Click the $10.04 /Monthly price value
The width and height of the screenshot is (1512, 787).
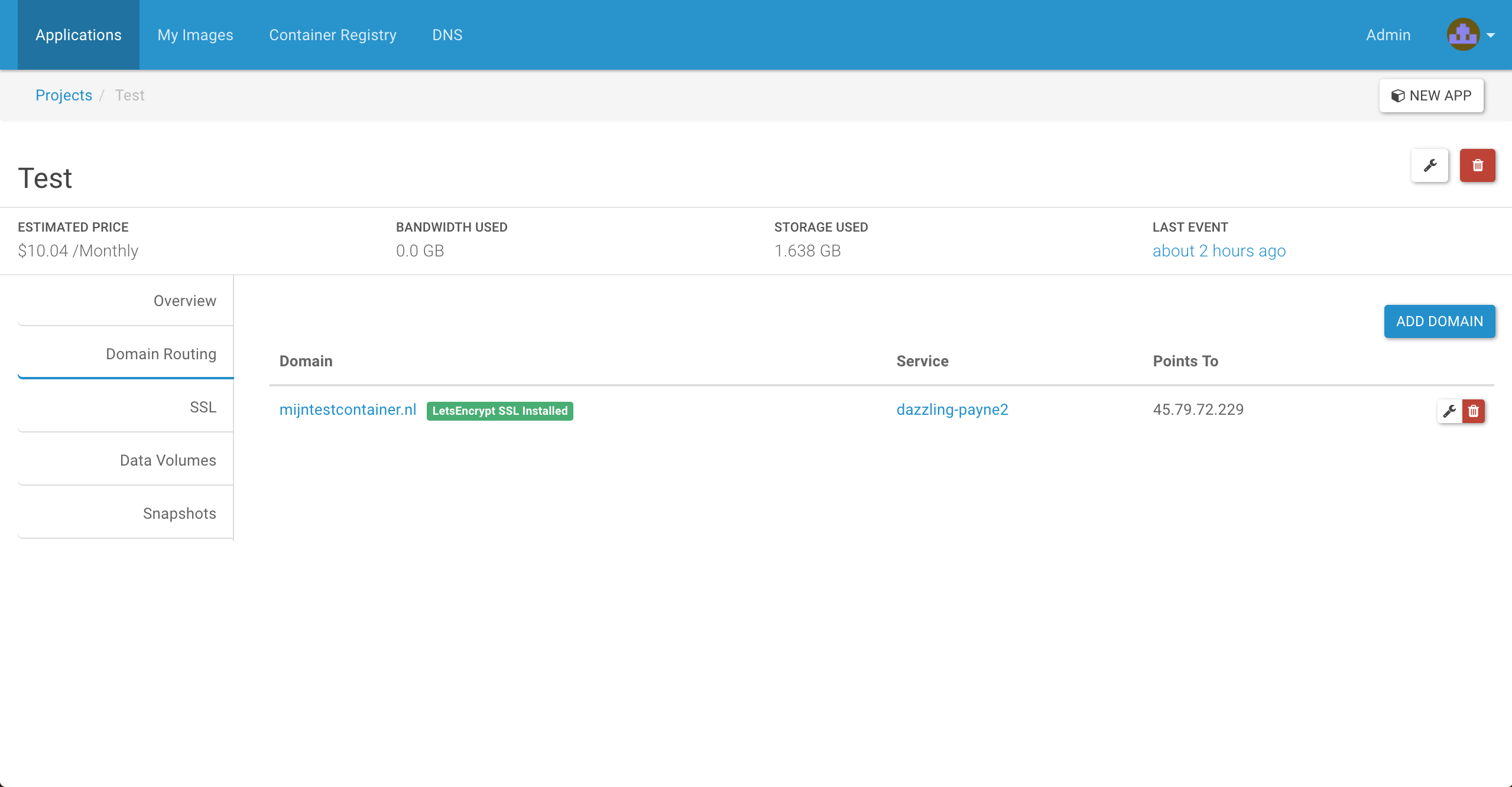pos(78,251)
